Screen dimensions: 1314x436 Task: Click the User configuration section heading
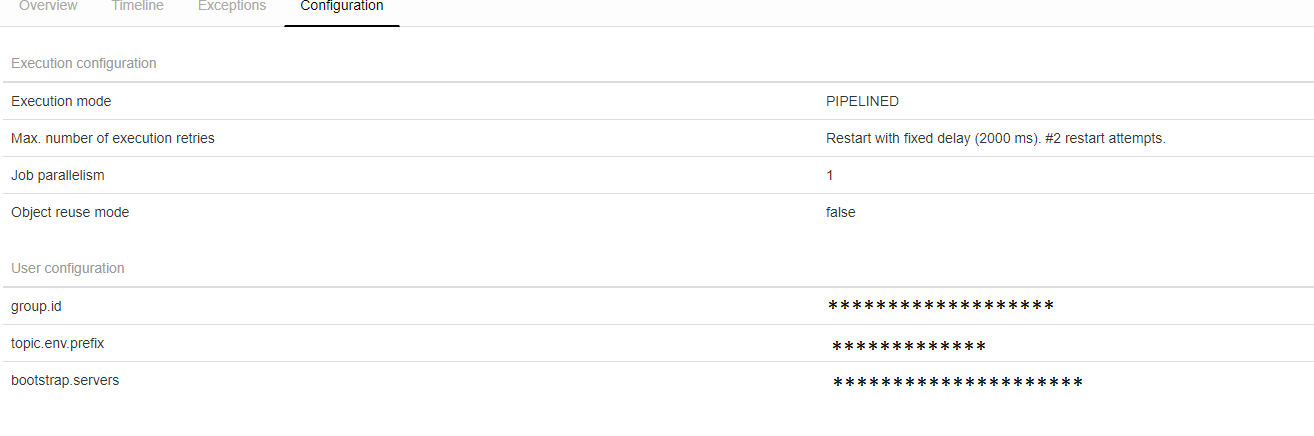click(x=68, y=268)
